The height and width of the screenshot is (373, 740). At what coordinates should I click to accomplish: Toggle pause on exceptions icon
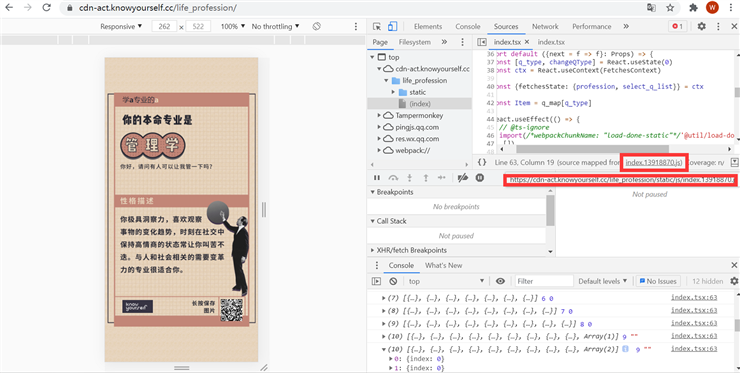coord(479,178)
